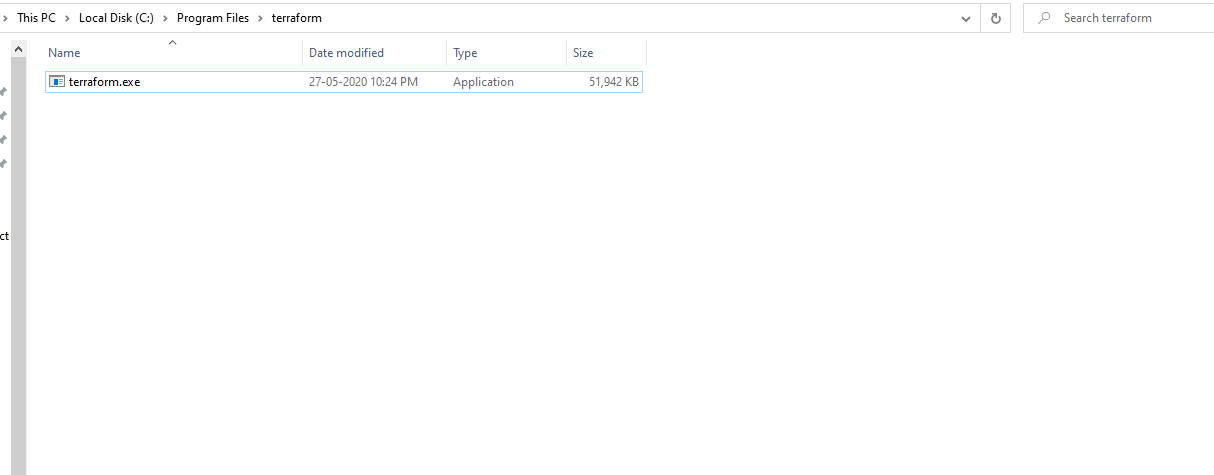Click the Application type cell
1214x475 pixels.
483,82
